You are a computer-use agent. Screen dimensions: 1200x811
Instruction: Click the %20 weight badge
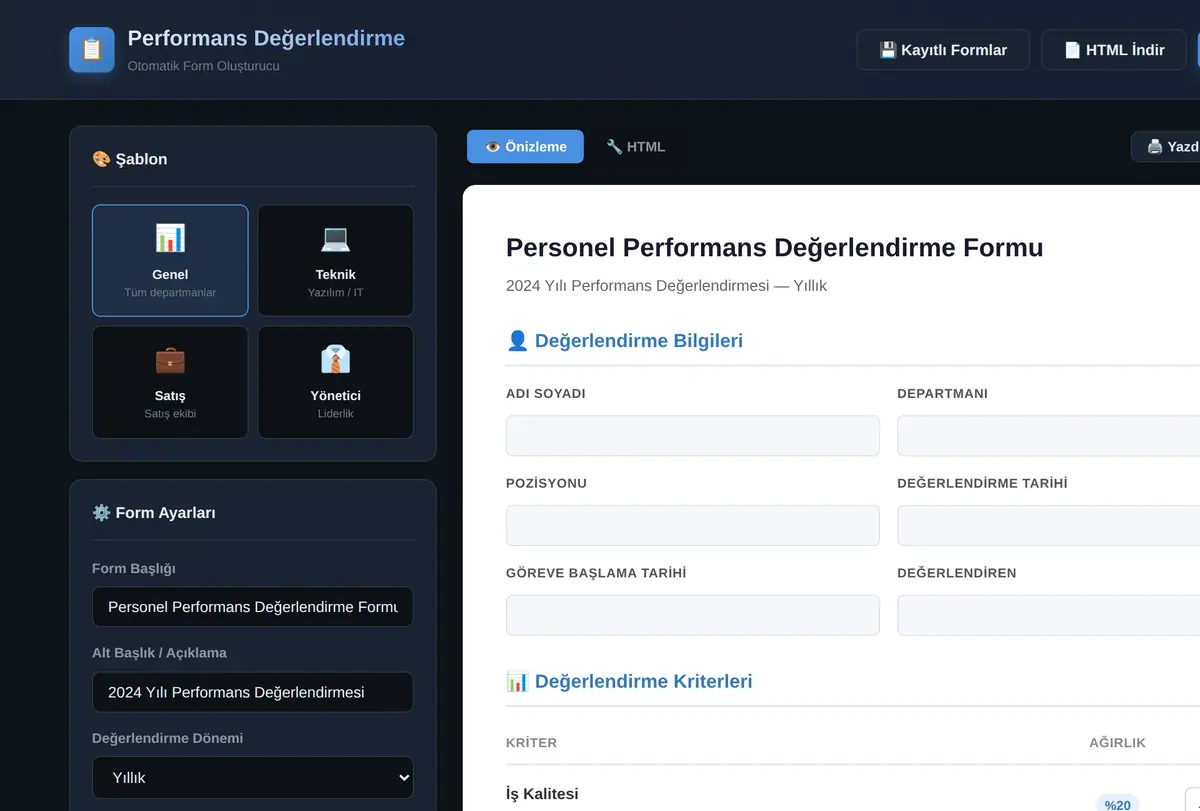click(x=1118, y=804)
